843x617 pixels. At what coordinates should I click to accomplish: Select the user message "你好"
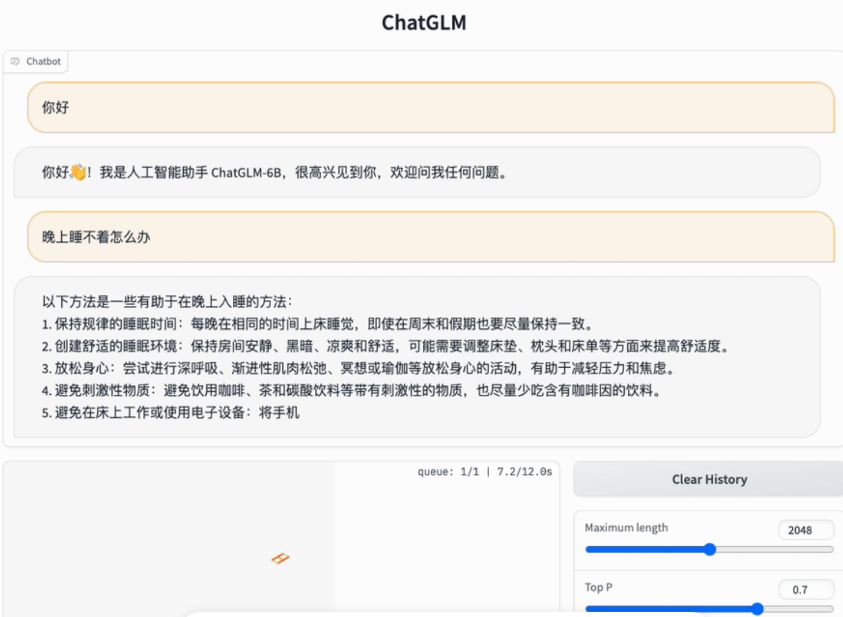coord(431,107)
